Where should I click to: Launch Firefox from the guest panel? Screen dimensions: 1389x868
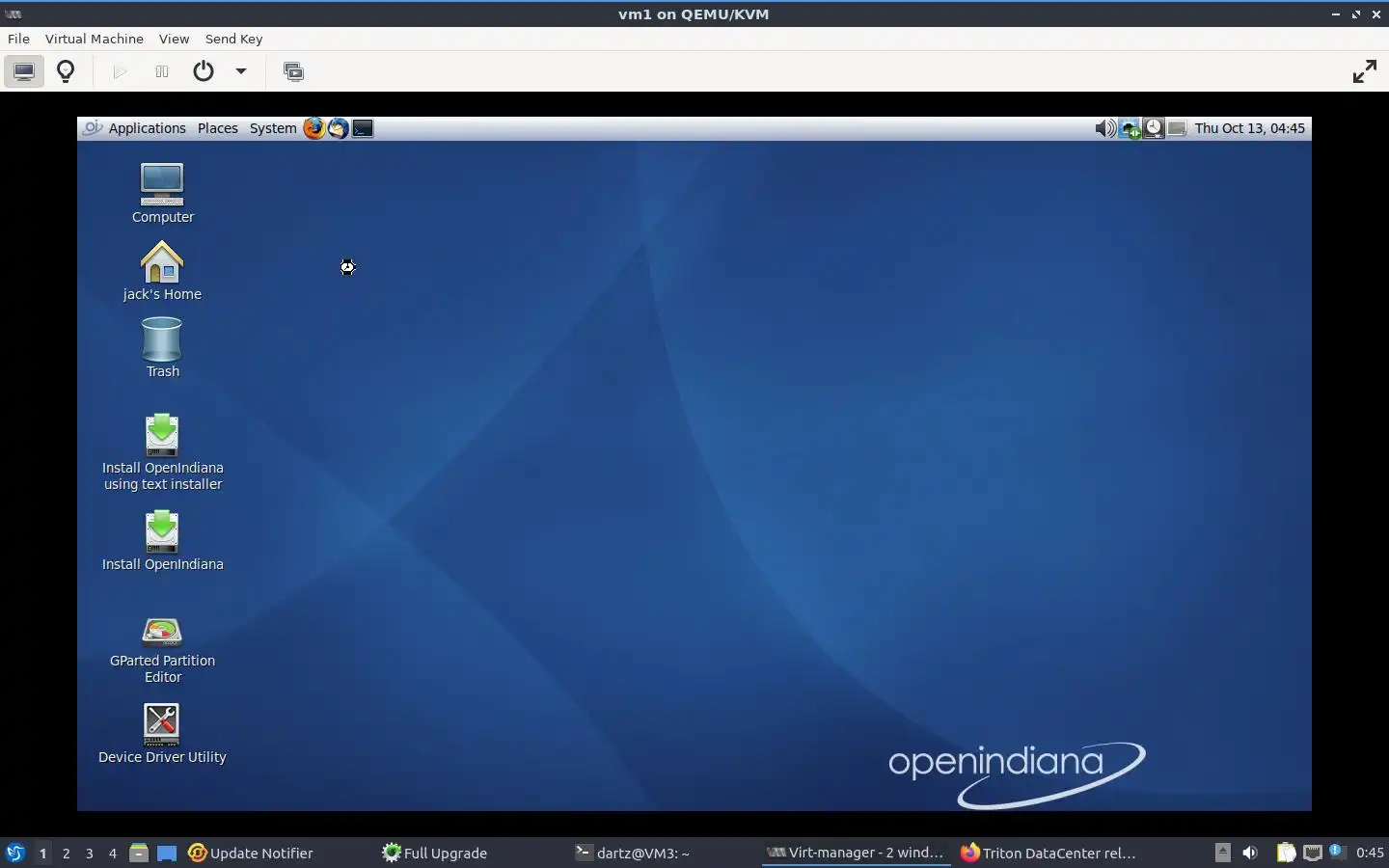(x=314, y=128)
